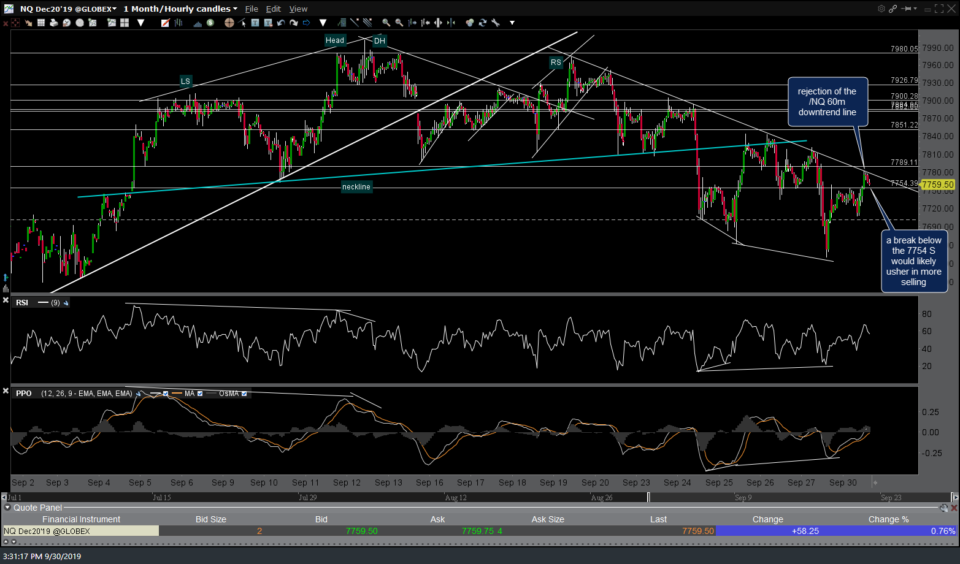Click the bar chart type icon
Image resolution: width=960 pixels, height=564 pixels.
pos(178,23)
